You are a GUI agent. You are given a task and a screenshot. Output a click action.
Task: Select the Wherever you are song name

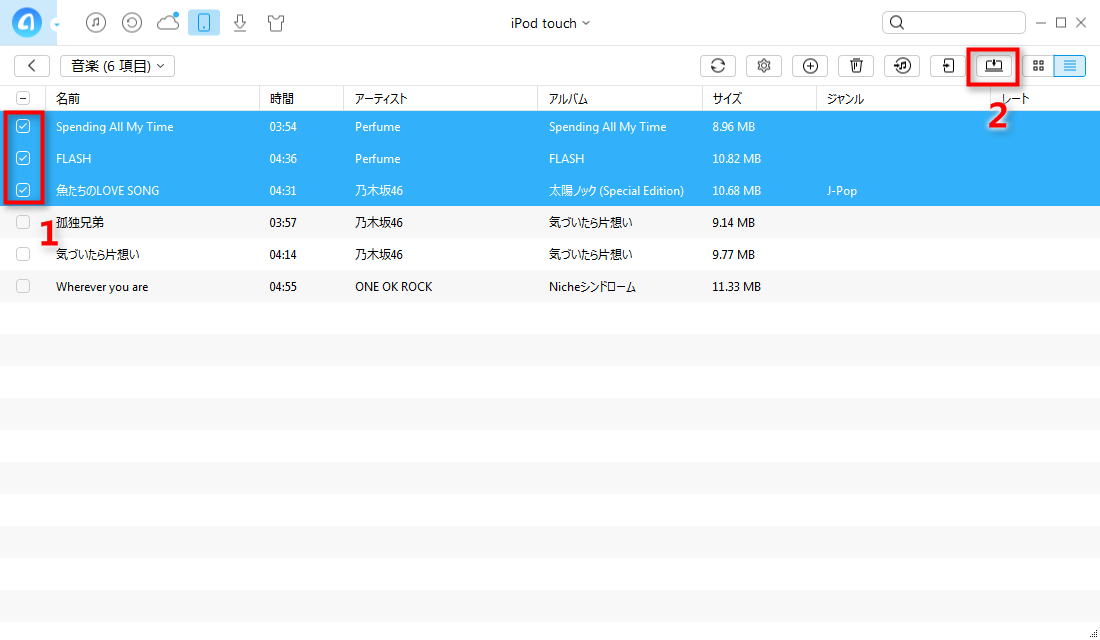102,287
